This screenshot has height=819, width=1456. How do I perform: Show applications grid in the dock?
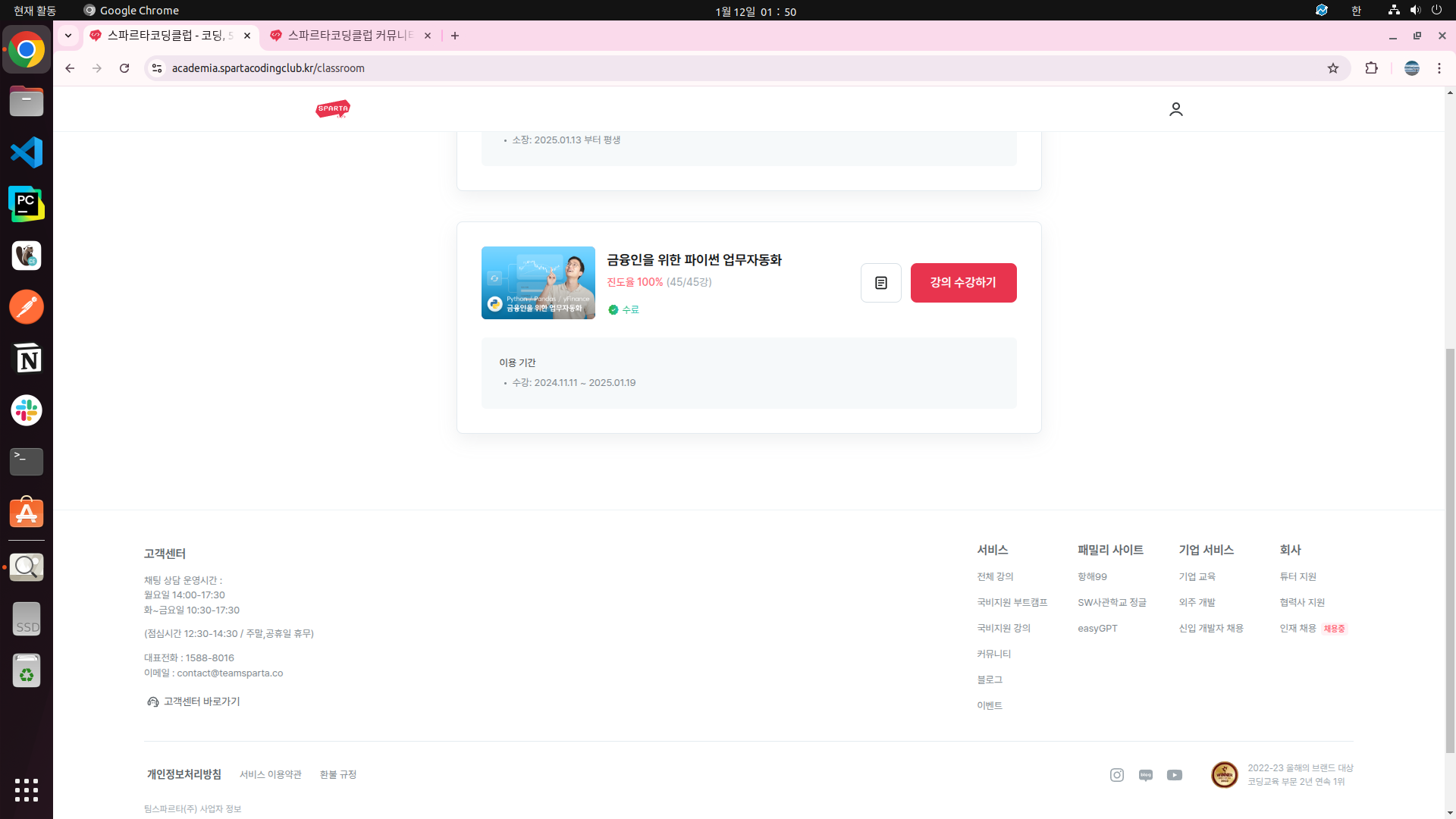(27, 790)
